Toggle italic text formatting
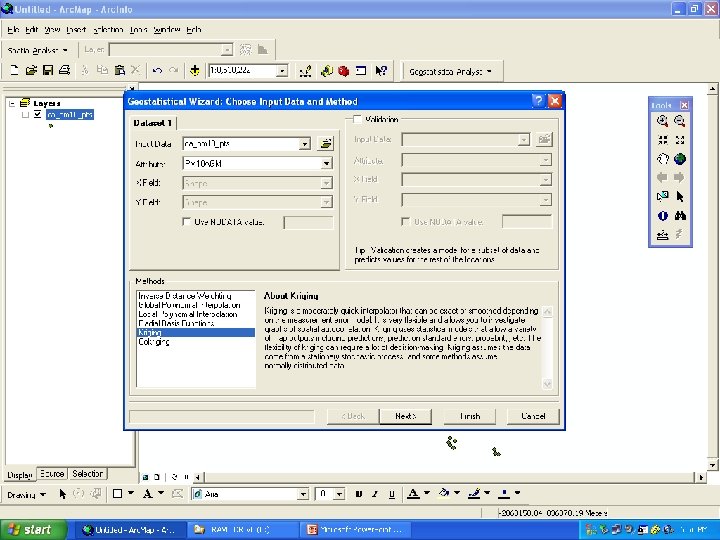This screenshot has width=720, height=540. click(375, 494)
